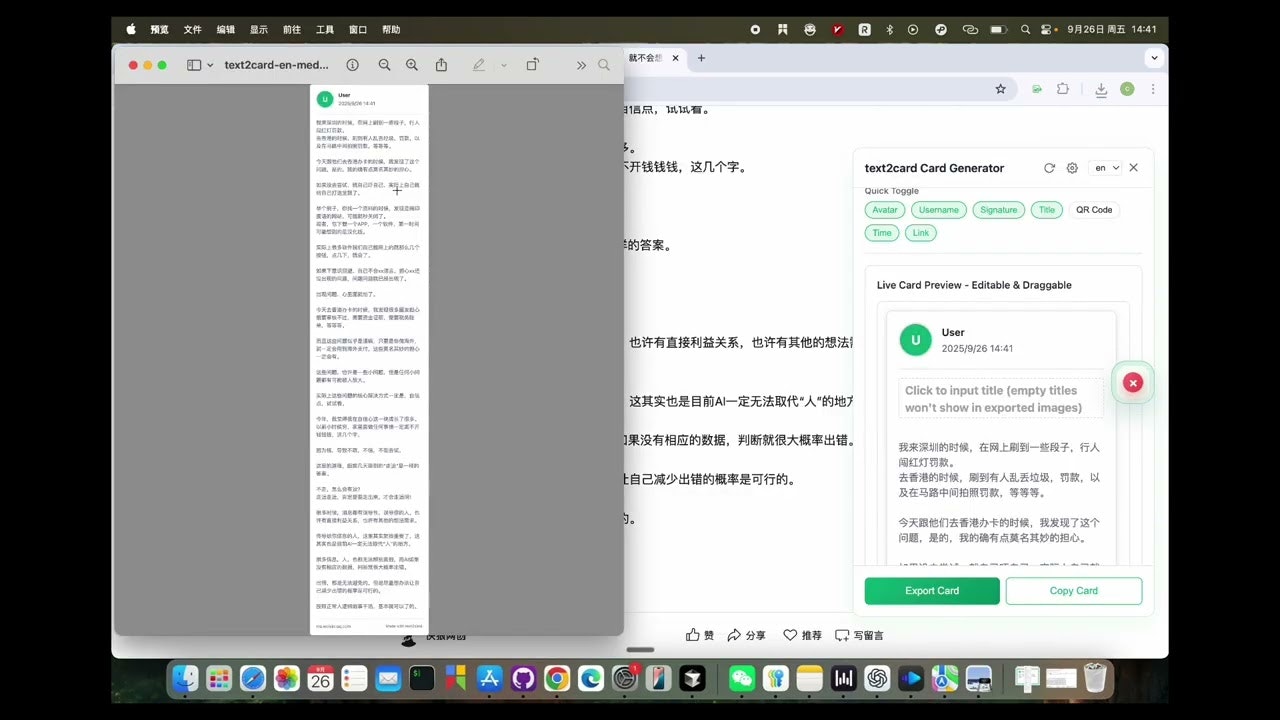Share the document from Preview toolbar
This screenshot has width=1280, height=720.
tap(441, 65)
